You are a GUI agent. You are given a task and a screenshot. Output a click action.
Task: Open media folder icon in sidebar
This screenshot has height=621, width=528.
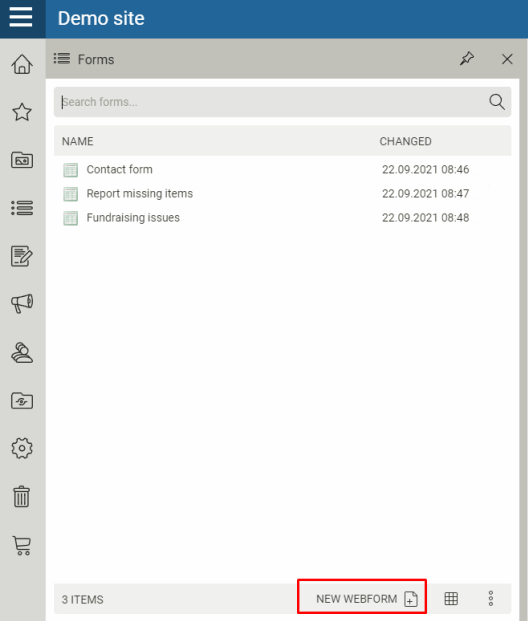point(22,160)
